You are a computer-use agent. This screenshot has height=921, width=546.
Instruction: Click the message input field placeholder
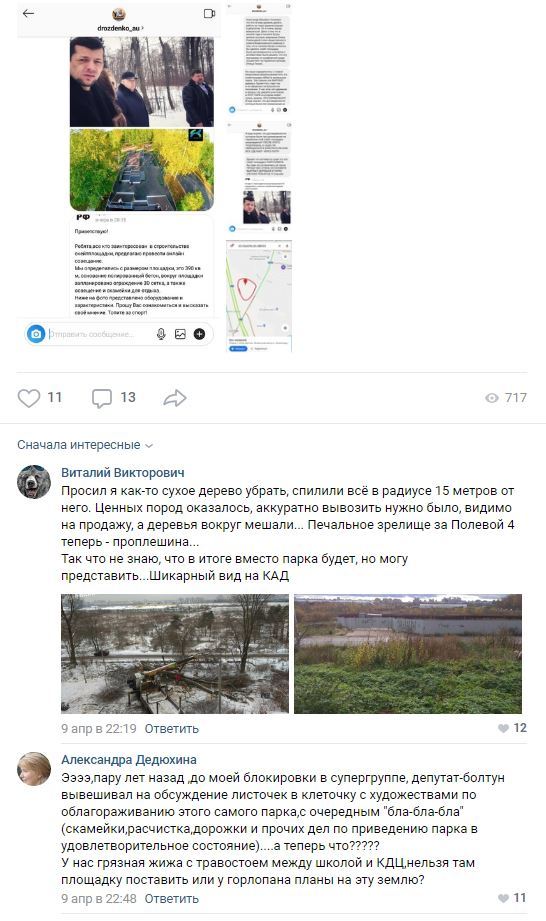[92, 334]
